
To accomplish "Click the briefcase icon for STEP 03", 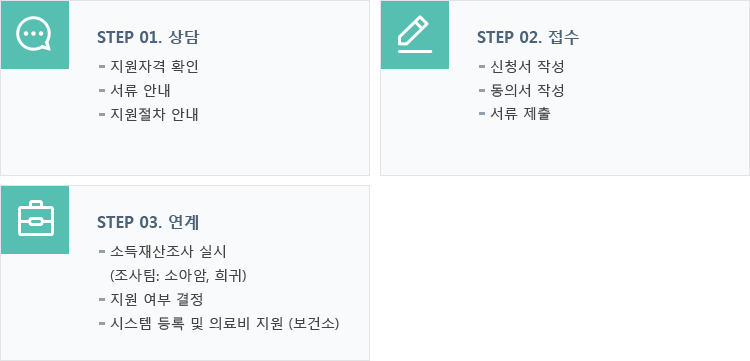I will point(36,219).
